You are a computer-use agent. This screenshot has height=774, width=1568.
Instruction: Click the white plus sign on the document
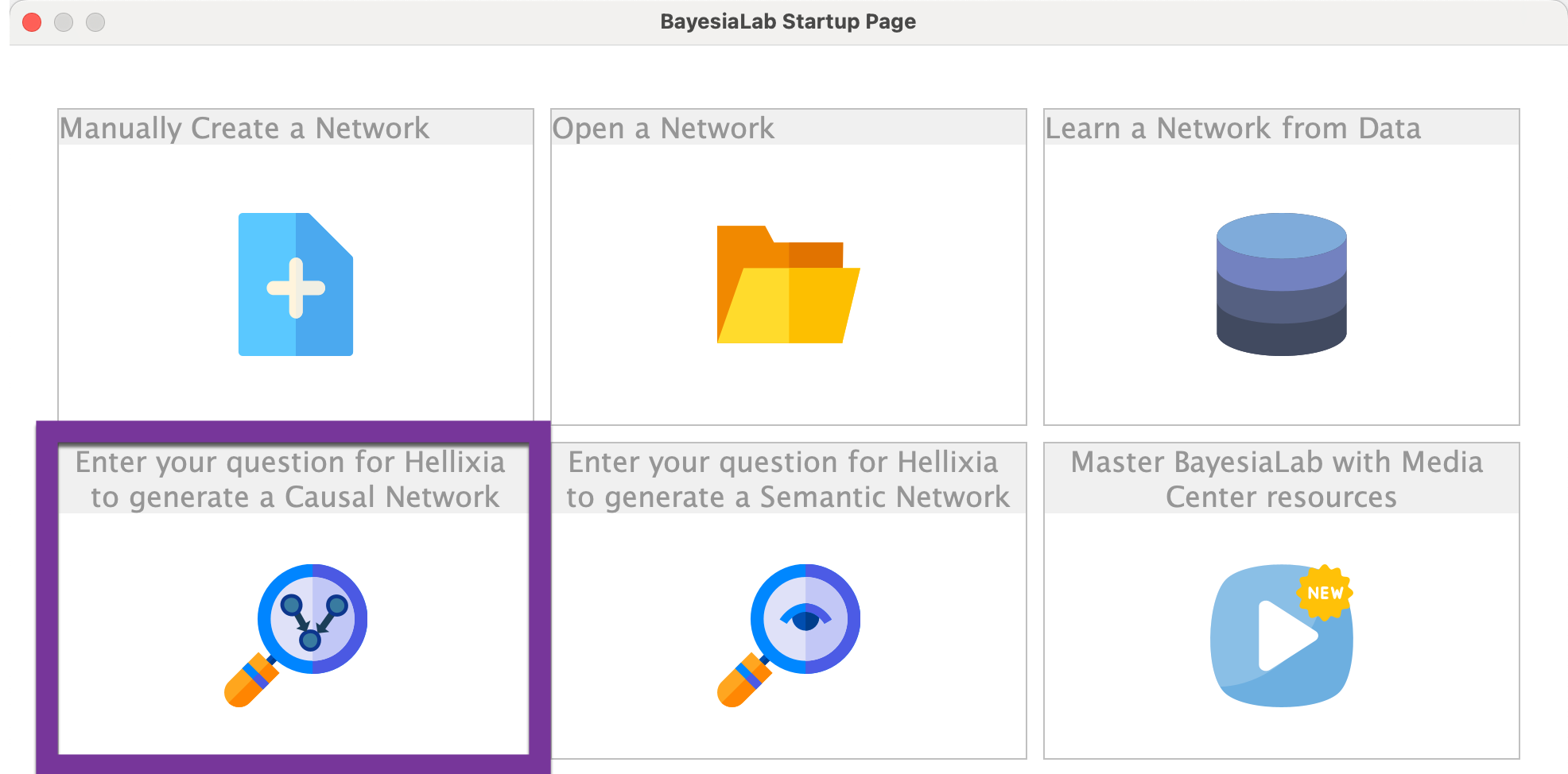[x=296, y=288]
